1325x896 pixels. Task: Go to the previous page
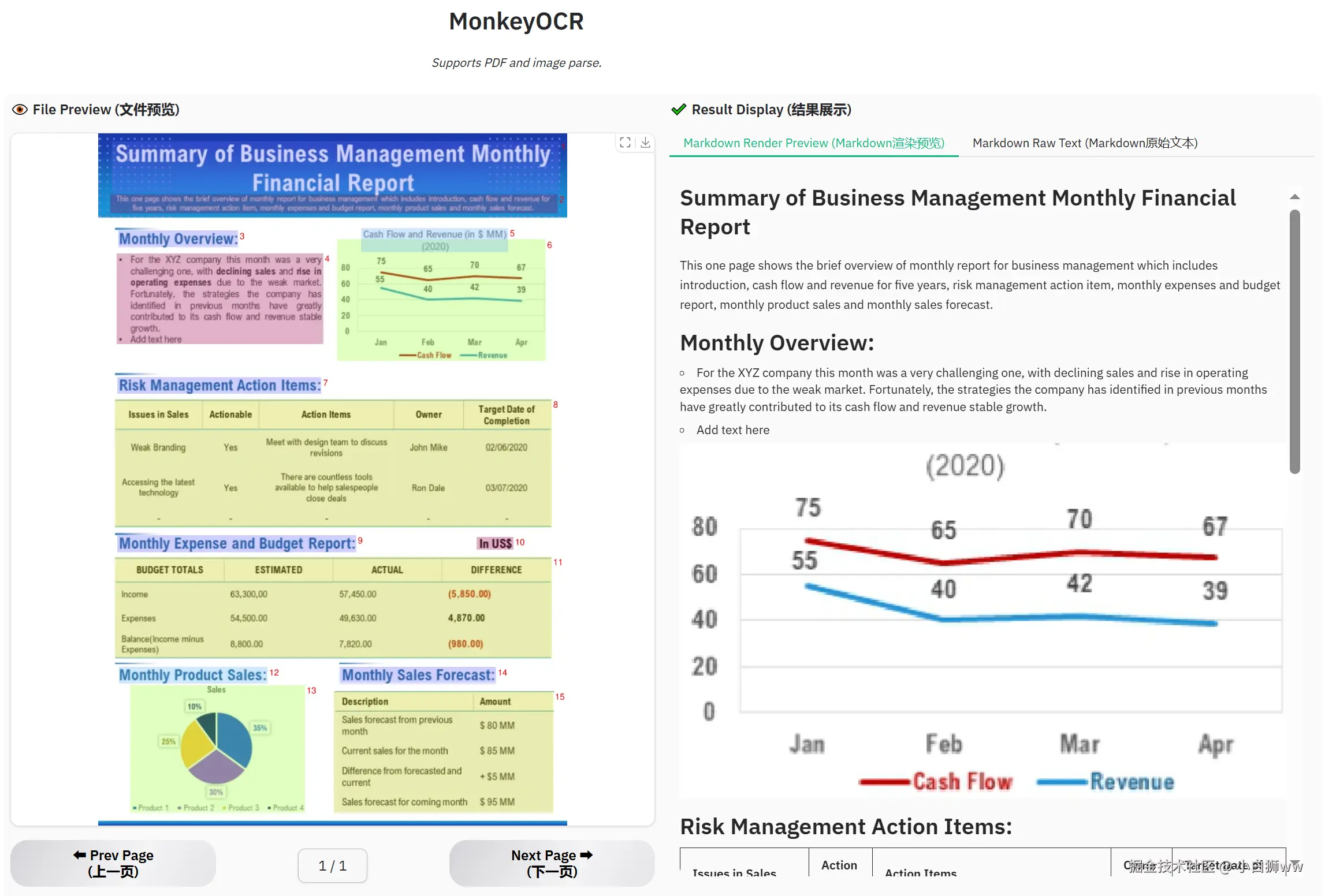[x=113, y=863]
